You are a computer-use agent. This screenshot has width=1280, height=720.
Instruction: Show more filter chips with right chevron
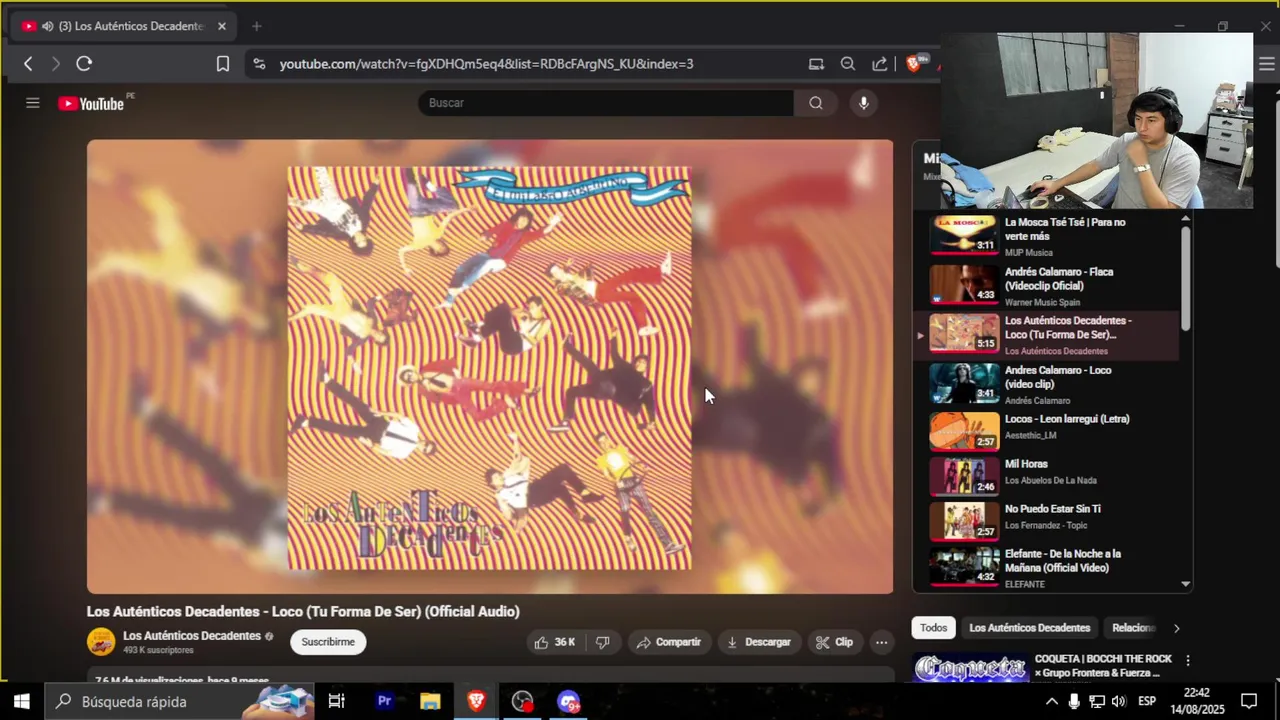[x=1176, y=628]
